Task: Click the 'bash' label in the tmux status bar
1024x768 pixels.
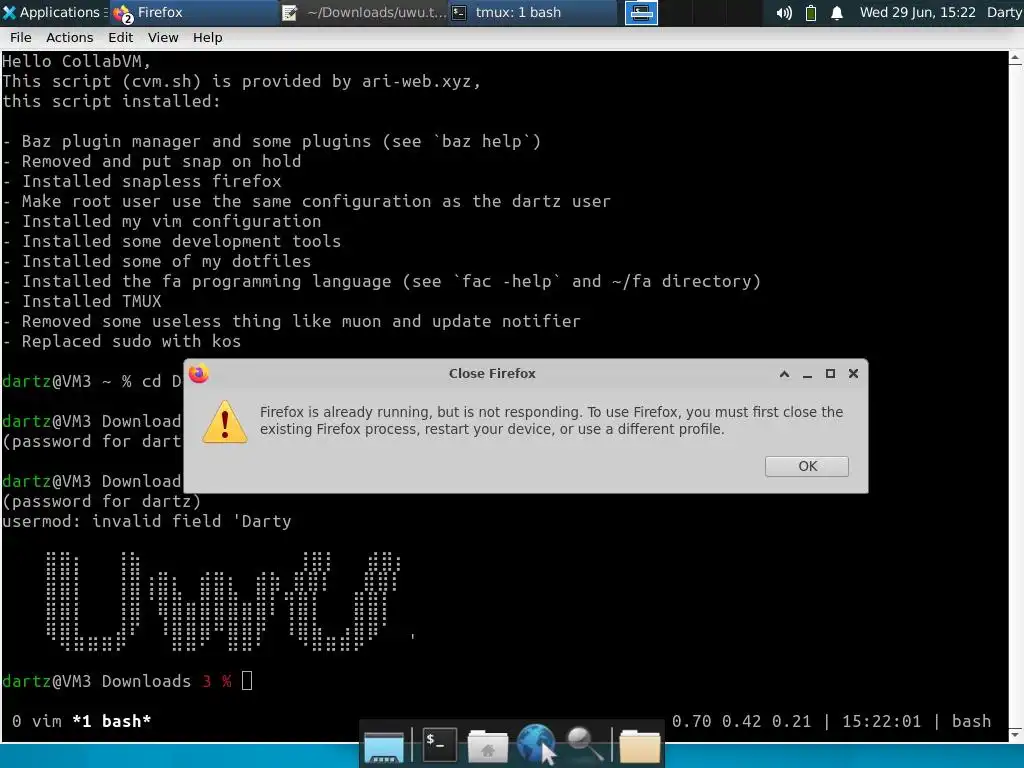Action: click(x=971, y=721)
